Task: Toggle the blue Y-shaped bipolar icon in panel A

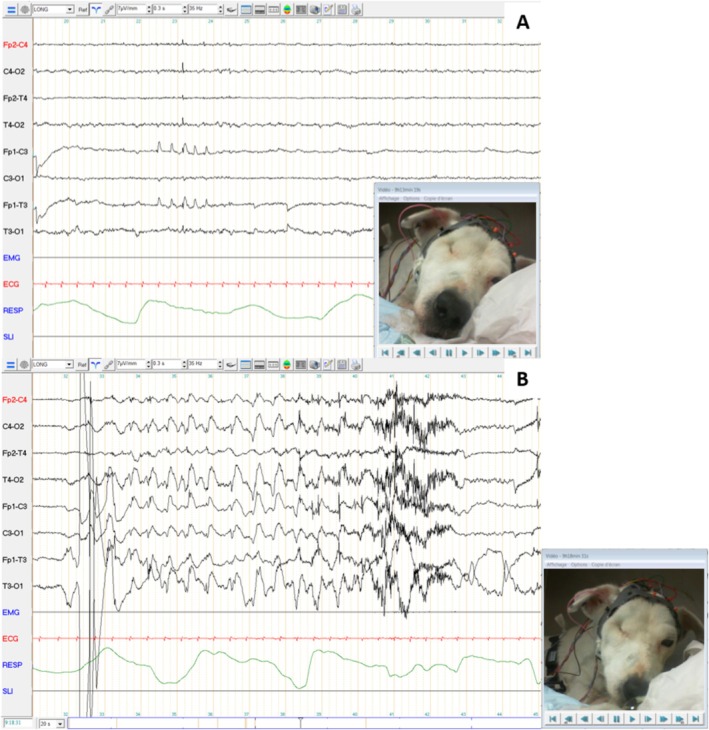Action: click(96, 9)
